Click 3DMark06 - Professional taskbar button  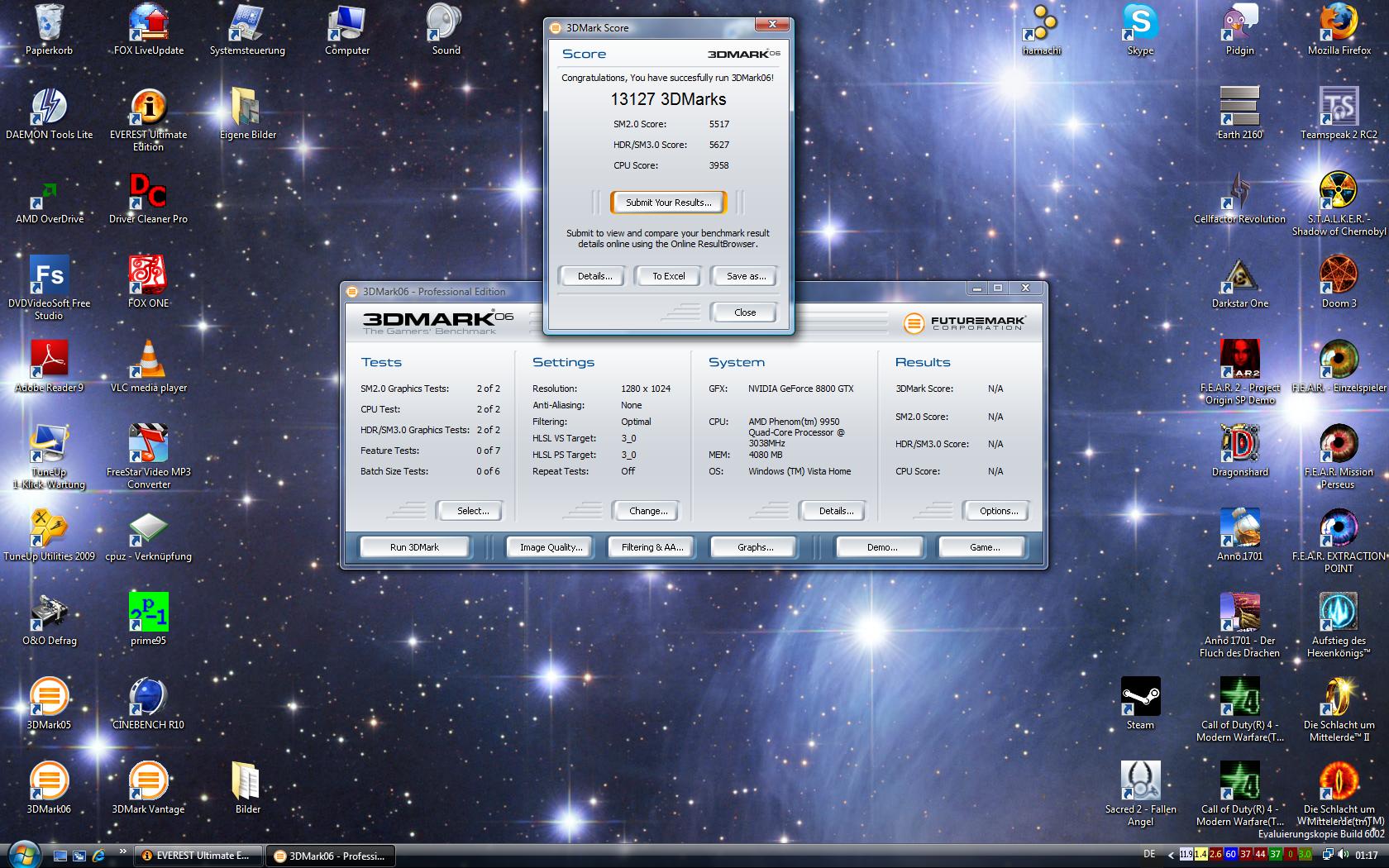coord(330,856)
